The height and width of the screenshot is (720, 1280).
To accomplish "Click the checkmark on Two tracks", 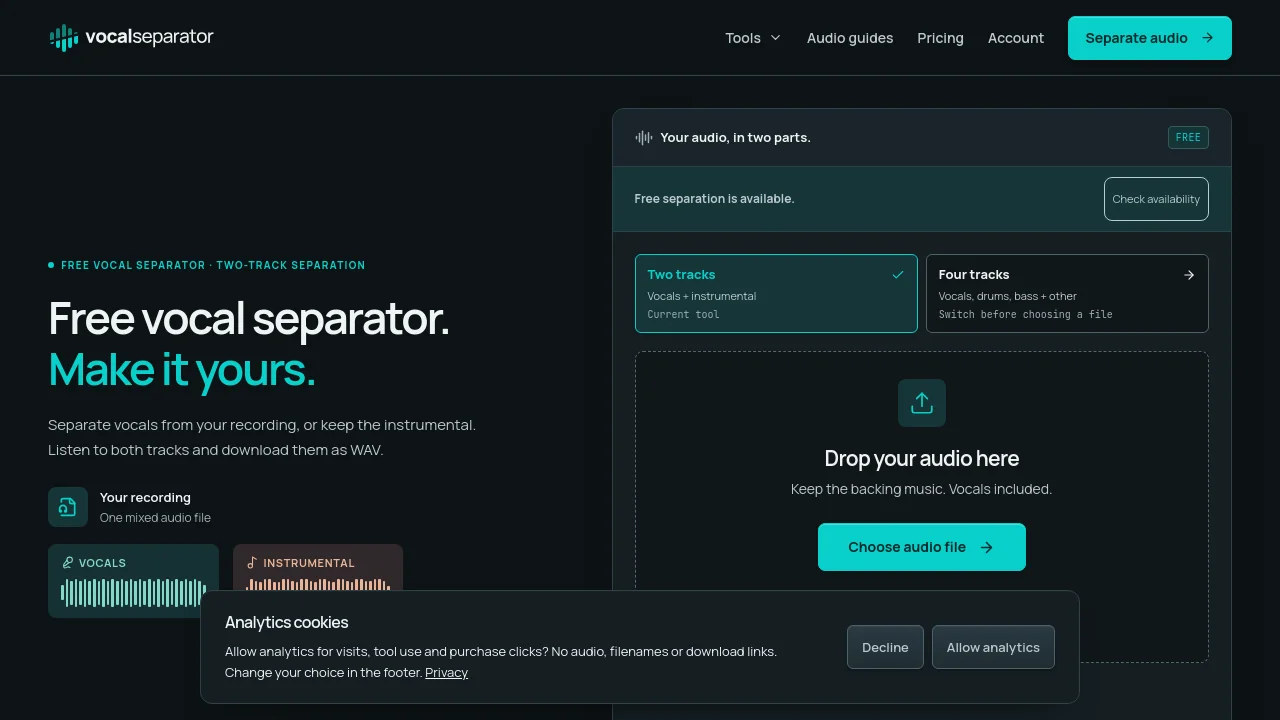I will [x=898, y=275].
